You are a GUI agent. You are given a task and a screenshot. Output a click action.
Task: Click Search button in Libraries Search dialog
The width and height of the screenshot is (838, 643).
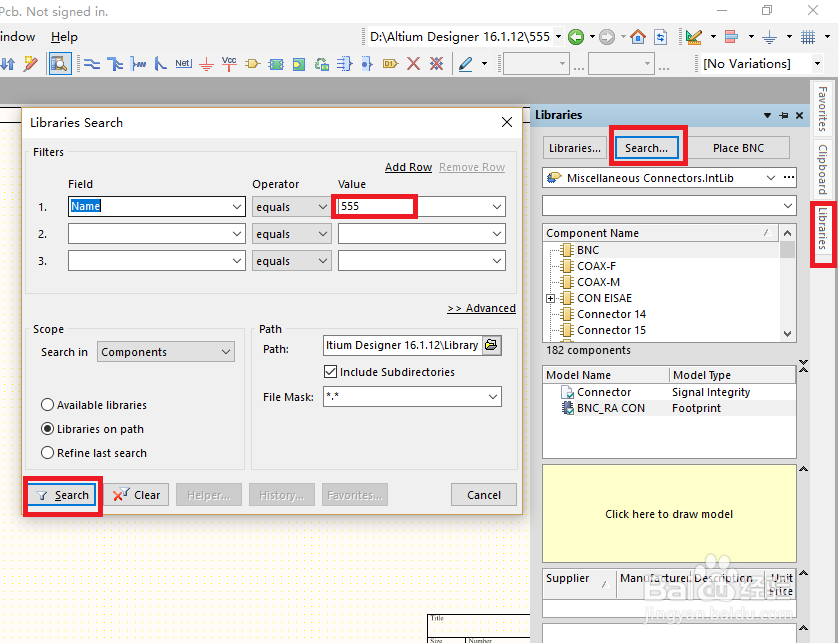(63, 495)
